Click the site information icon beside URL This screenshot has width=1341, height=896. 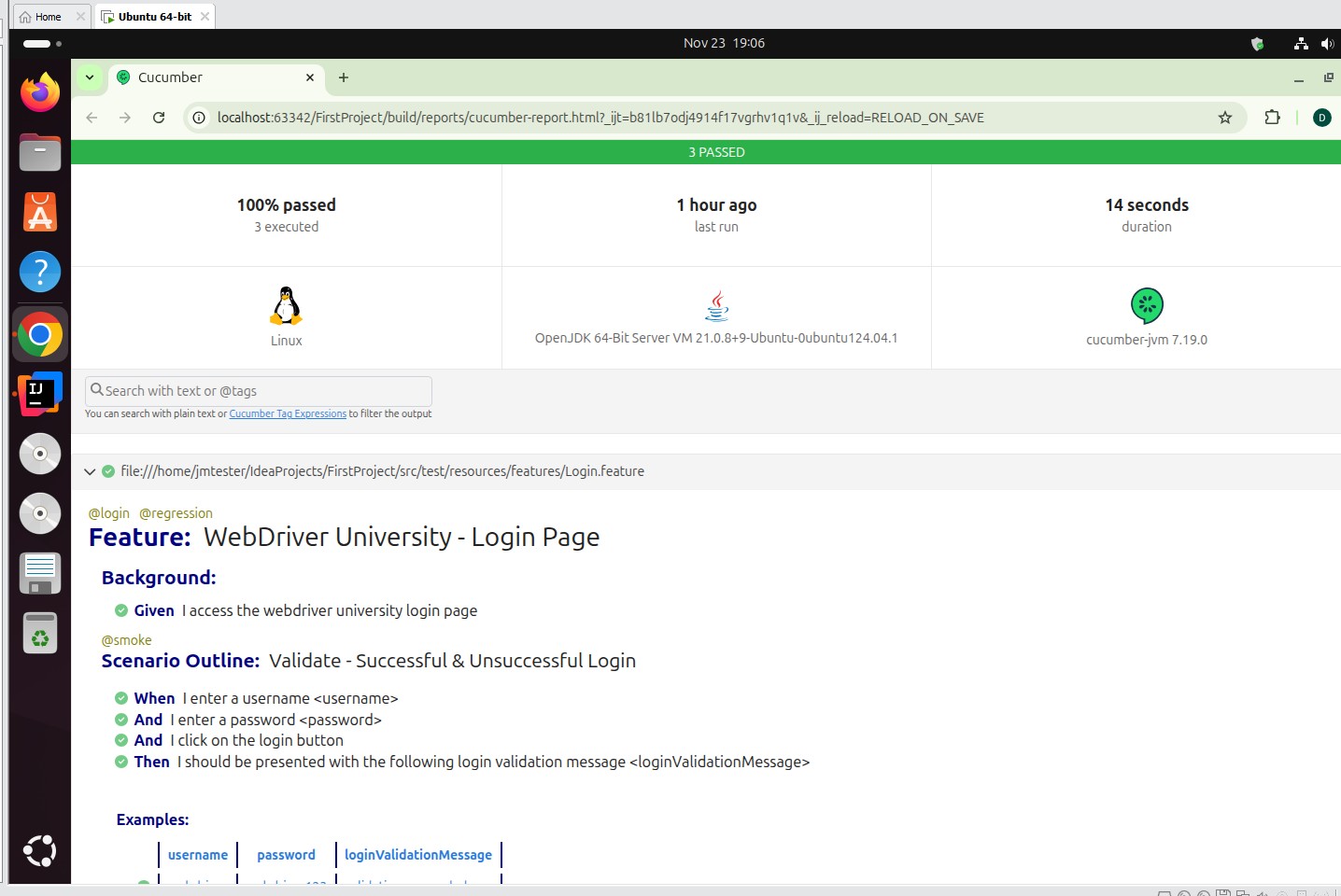[199, 118]
